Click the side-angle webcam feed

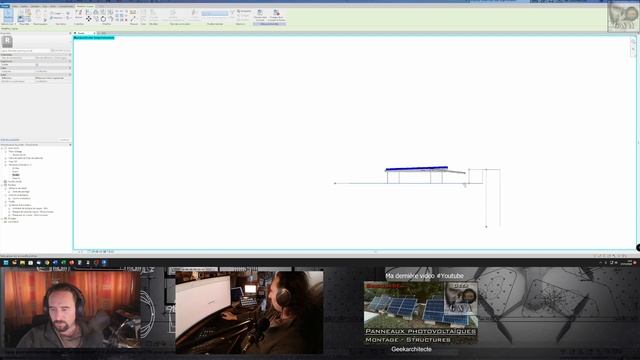coord(249,312)
